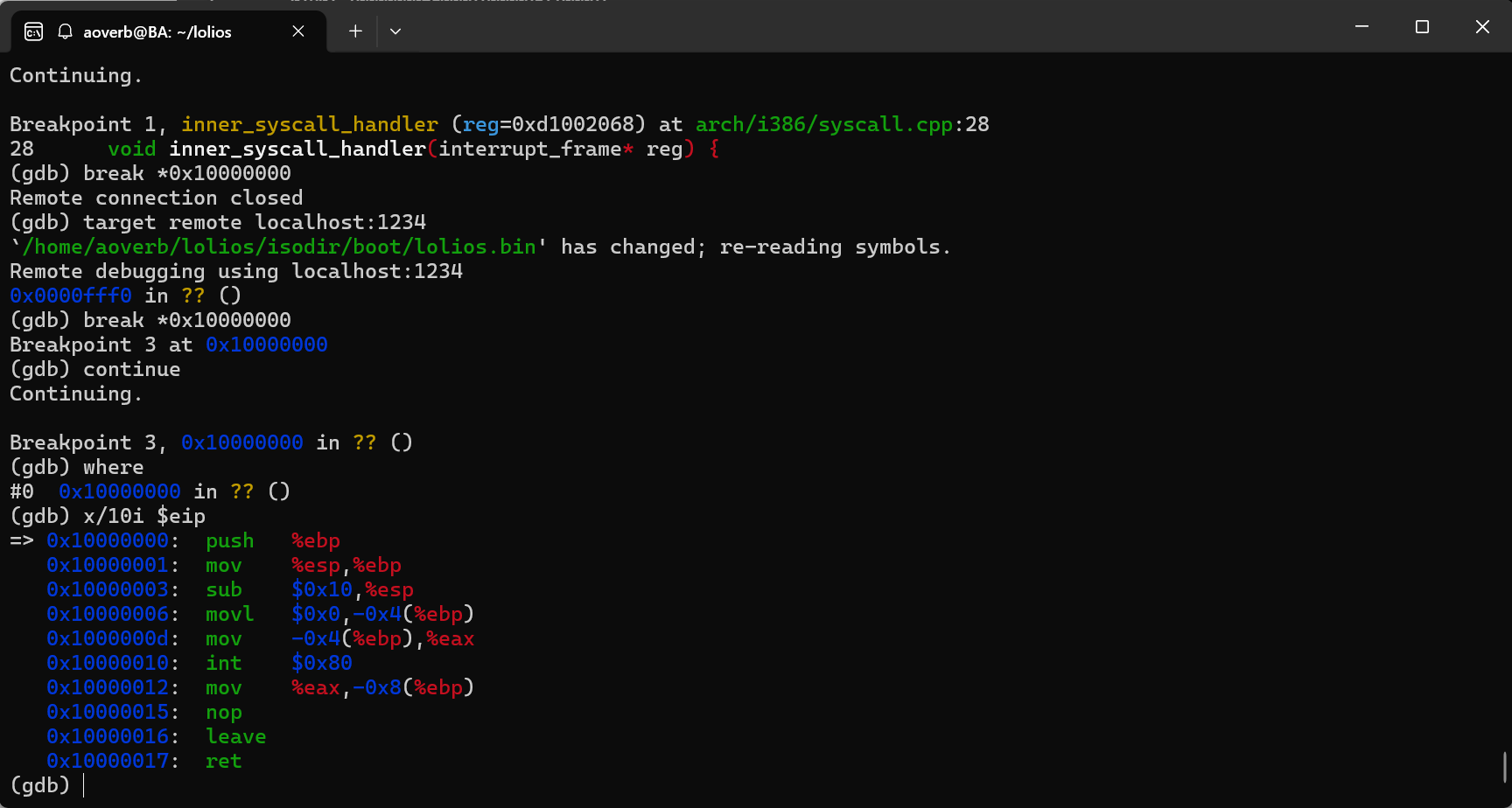Click the inner_syscall_handler function name
Image resolution: width=1512 pixels, height=808 pixels.
click(x=310, y=124)
